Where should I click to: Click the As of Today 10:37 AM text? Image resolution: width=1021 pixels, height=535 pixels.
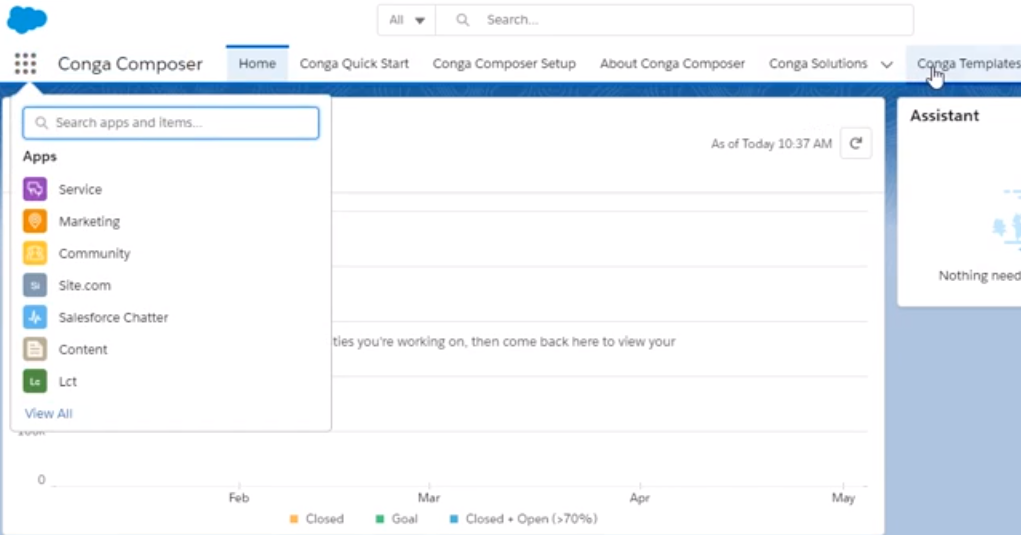tap(771, 143)
